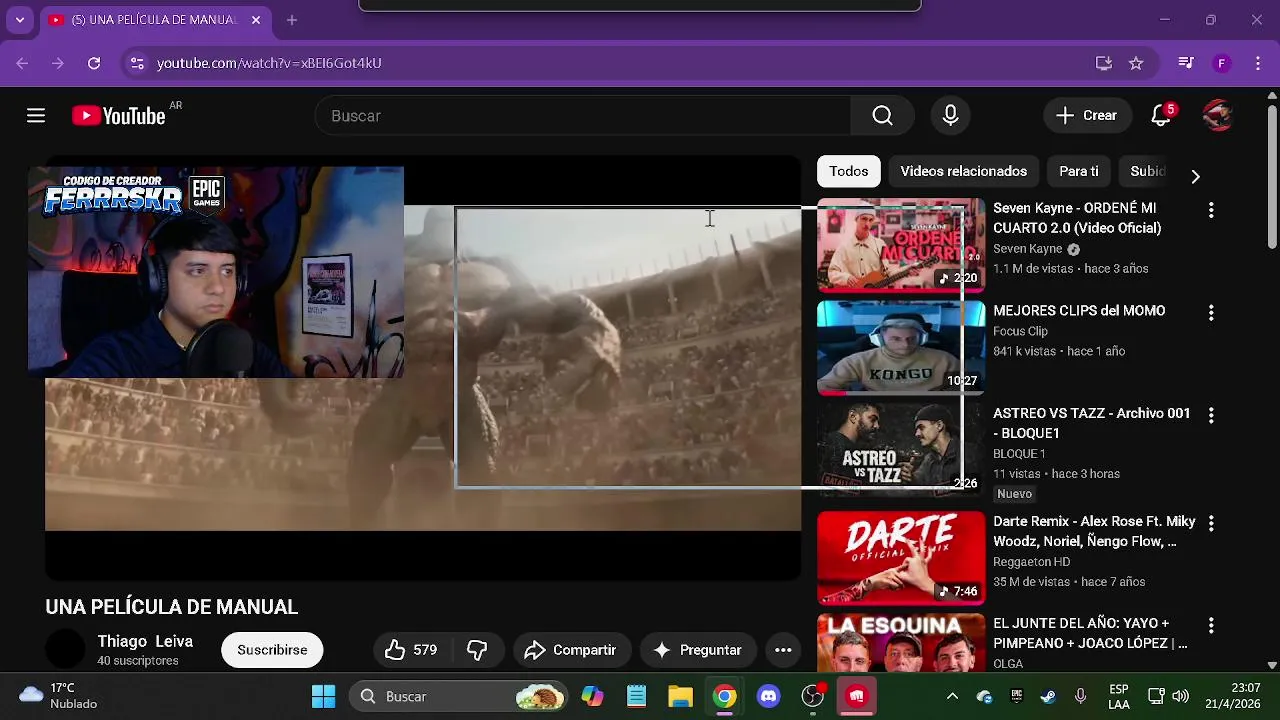Viewport: 1280px width, 720px height.
Task: Open clock showing 23:07 date
Action: point(1231,696)
